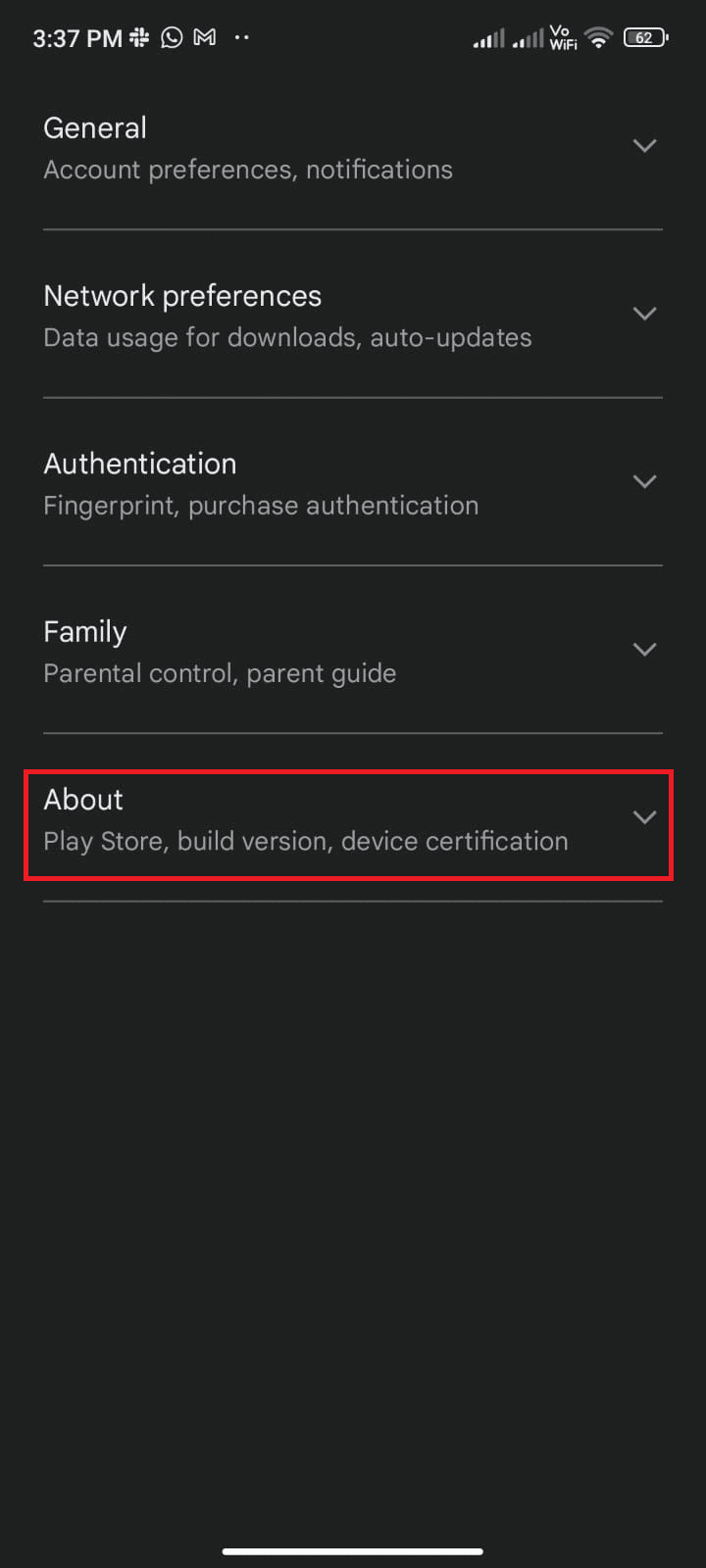Expand the Family settings section
706x1568 pixels.
click(x=644, y=649)
